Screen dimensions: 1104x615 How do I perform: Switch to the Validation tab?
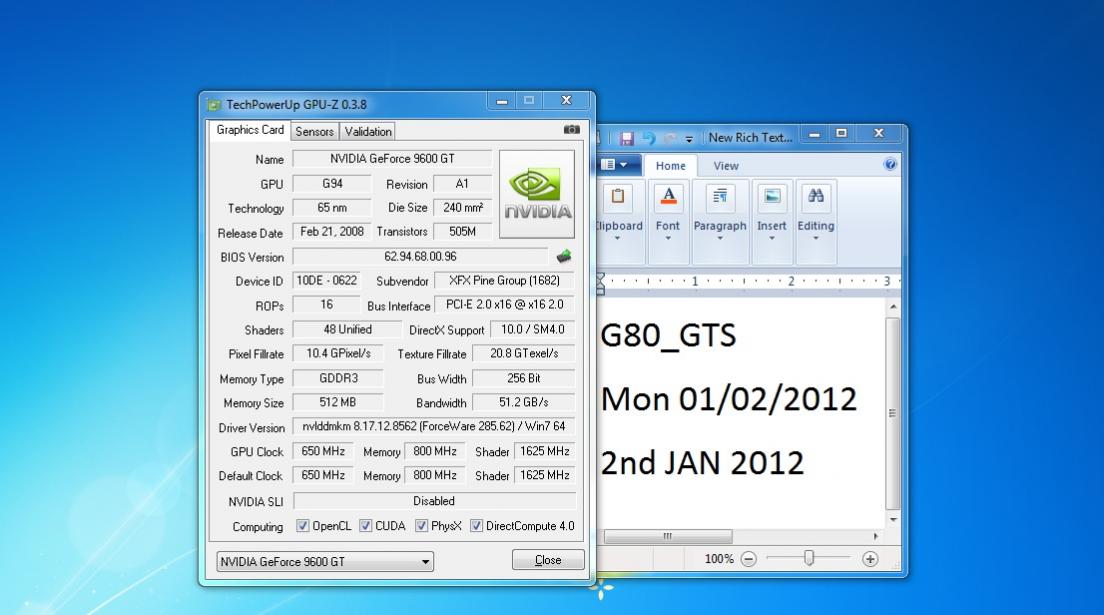(x=368, y=131)
